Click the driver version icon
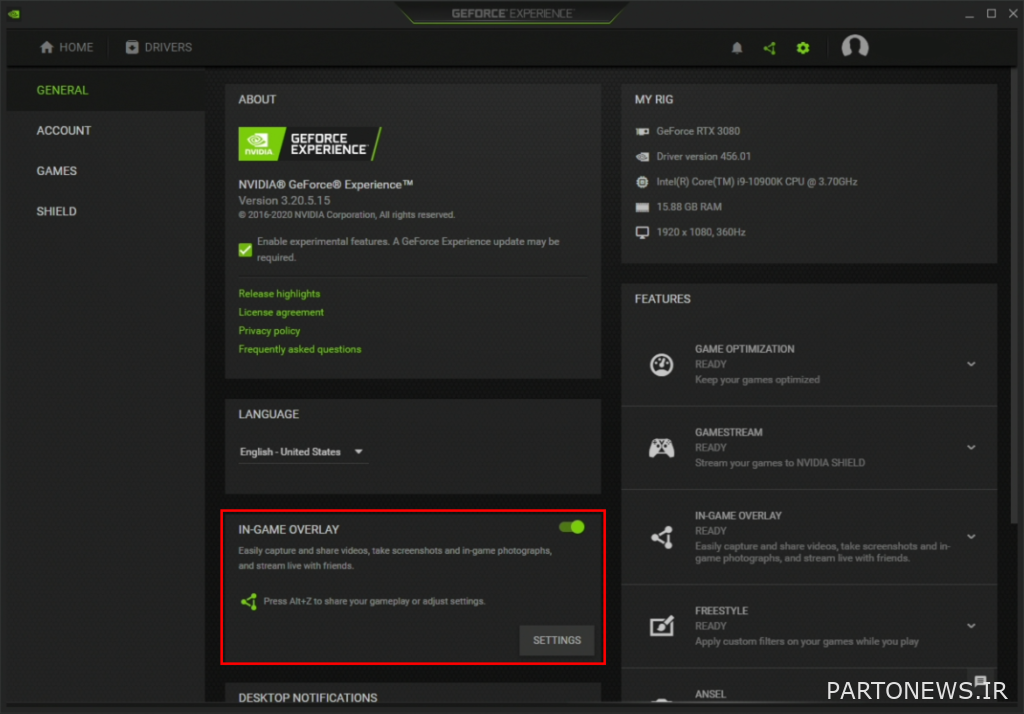1024x714 pixels. (x=643, y=157)
